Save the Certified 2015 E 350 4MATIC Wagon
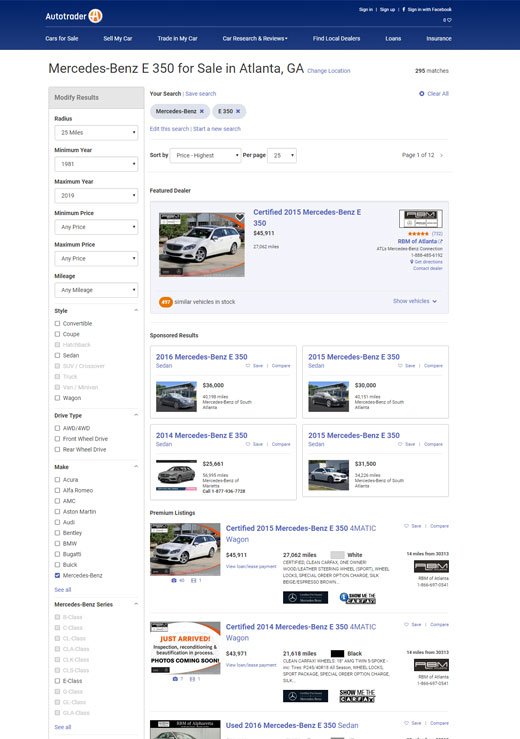This screenshot has height=739, width=520. tap(413, 526)
